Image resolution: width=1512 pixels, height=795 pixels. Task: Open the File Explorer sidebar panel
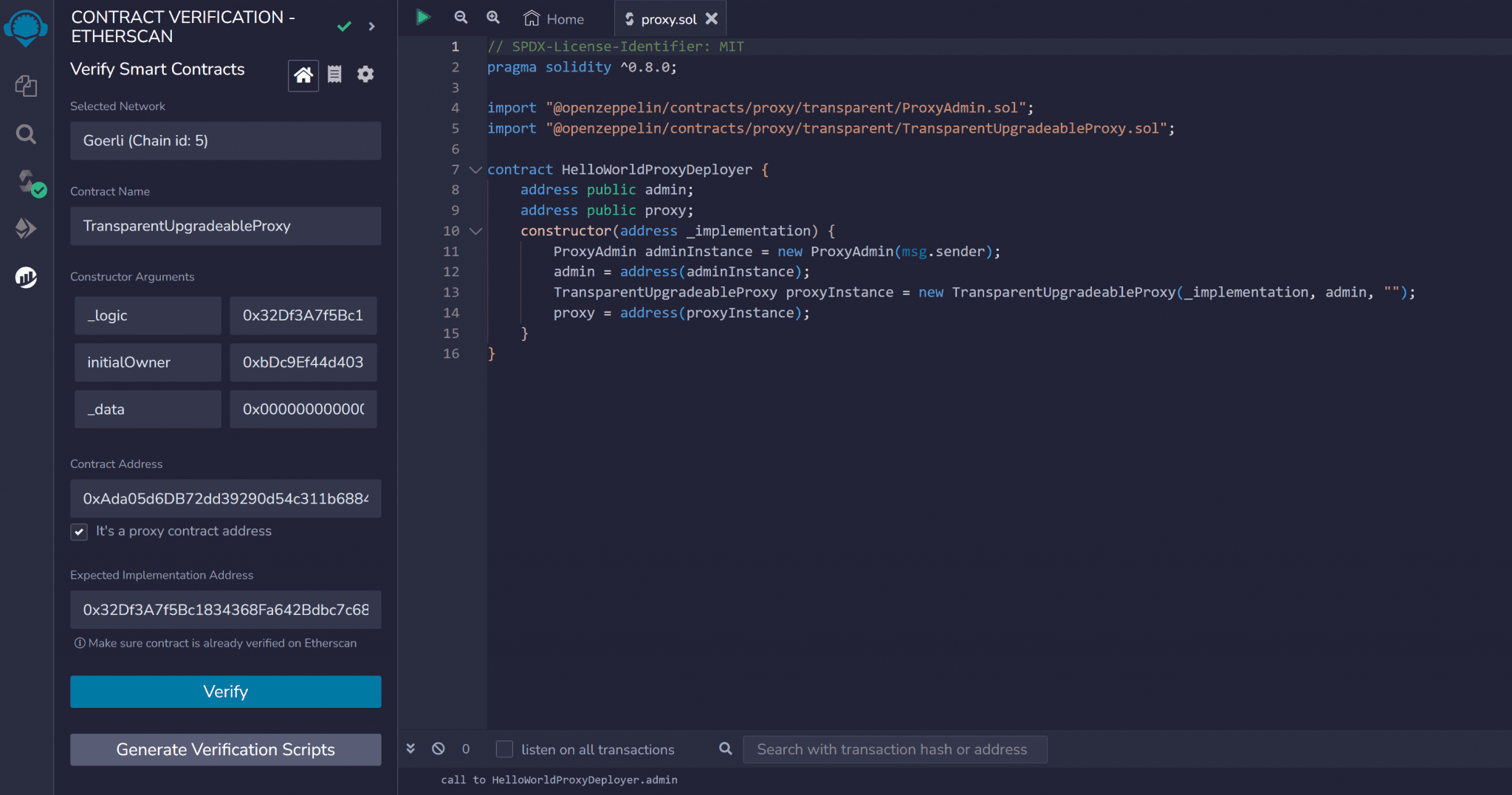coord(26,86)
